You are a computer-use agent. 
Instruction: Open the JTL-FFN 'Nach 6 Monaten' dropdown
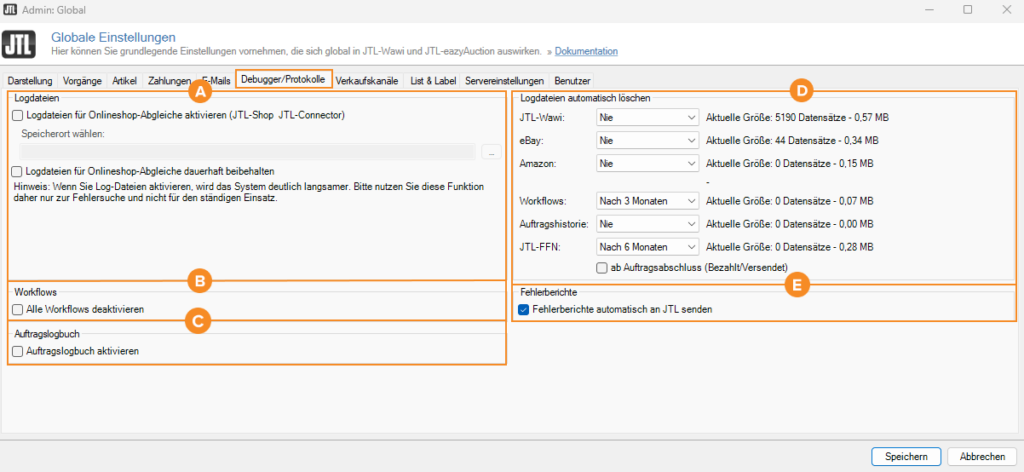point(648,247)
